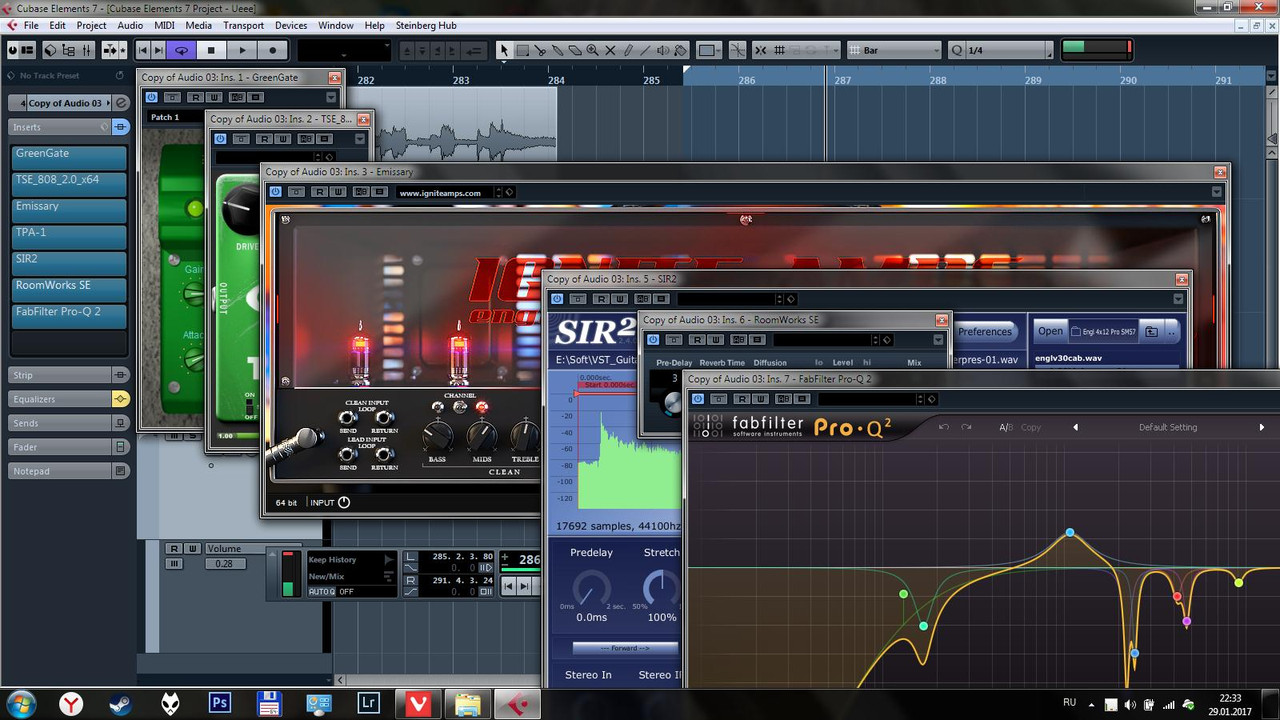
Task: Go to previous marker in toolbar
Action: [143, 50]
